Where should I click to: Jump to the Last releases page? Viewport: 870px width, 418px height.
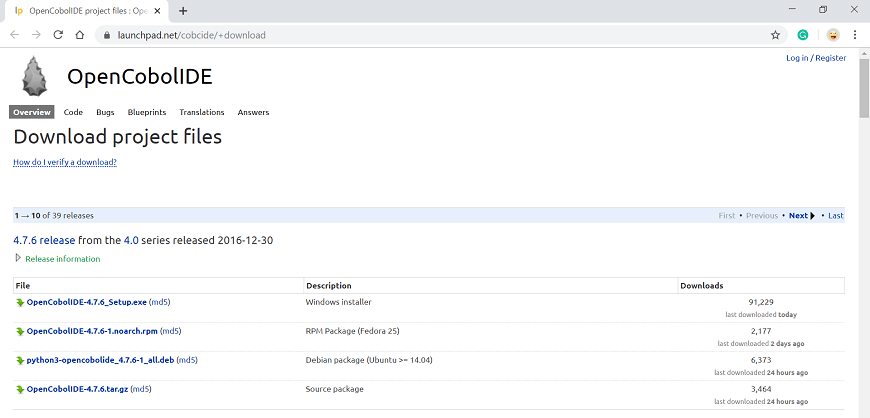pos(836,215)
